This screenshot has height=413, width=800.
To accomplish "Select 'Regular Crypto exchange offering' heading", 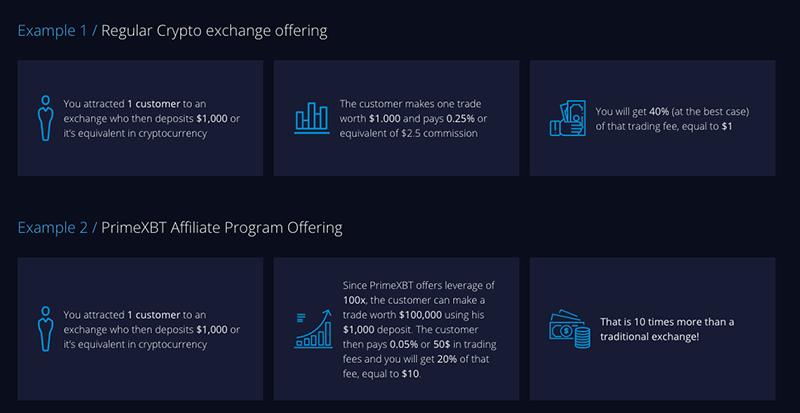I will [214, 31].
